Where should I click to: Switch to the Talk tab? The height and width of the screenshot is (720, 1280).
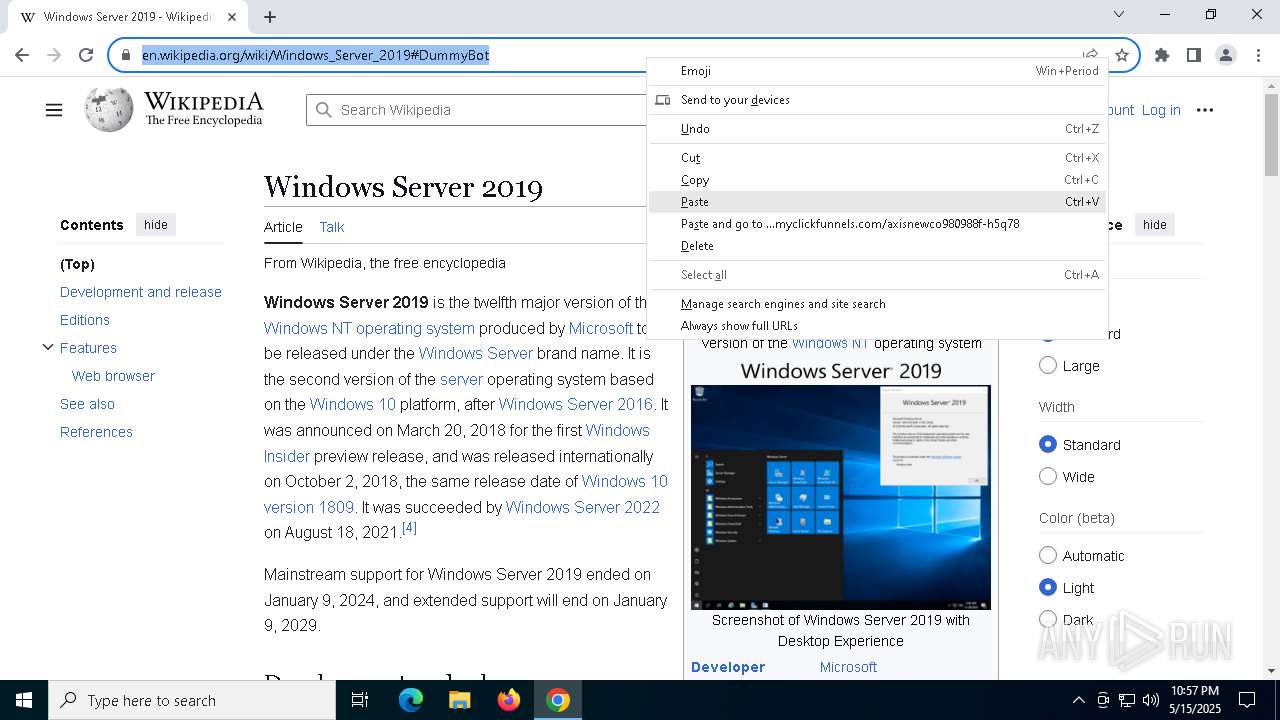pos(331,227)
